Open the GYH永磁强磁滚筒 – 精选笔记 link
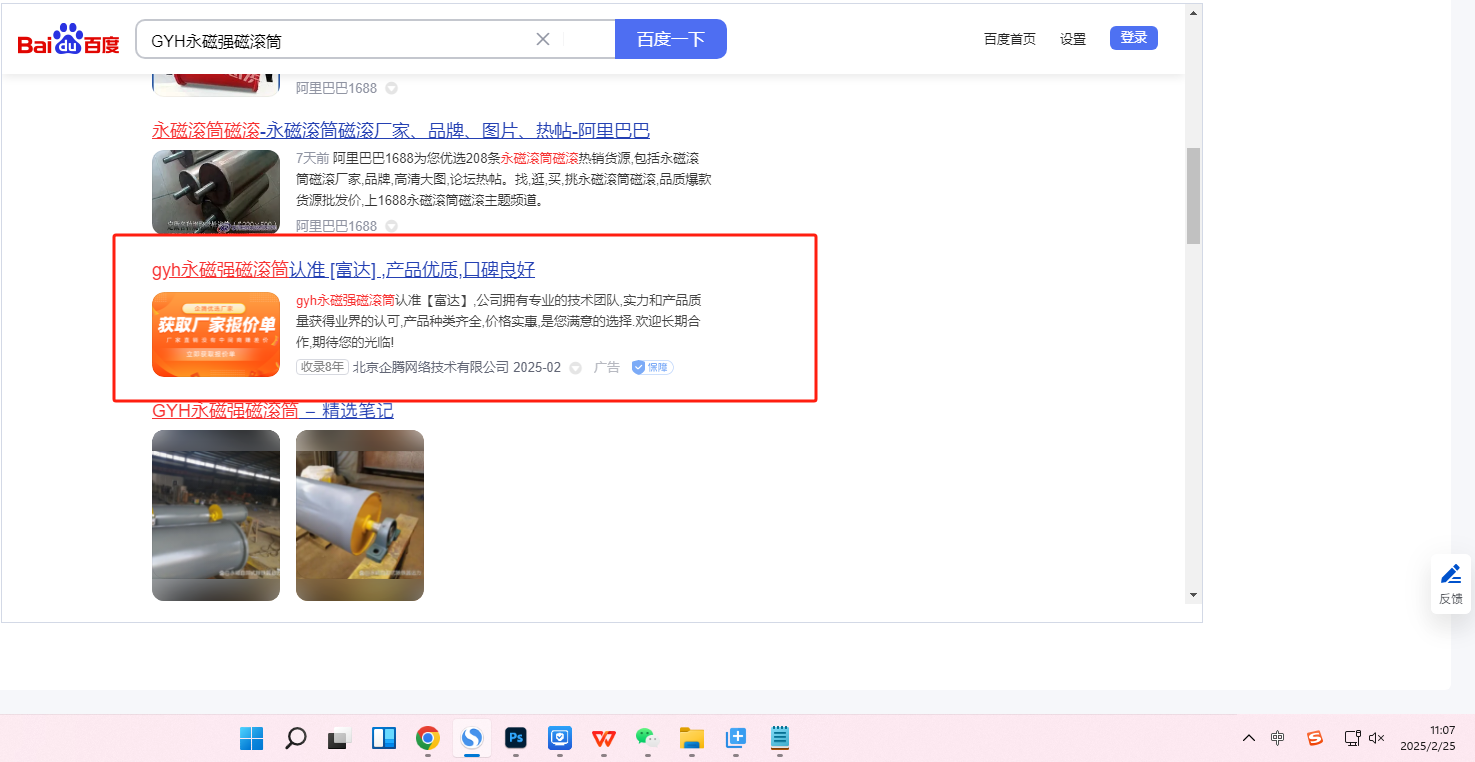 pos(273,410)
